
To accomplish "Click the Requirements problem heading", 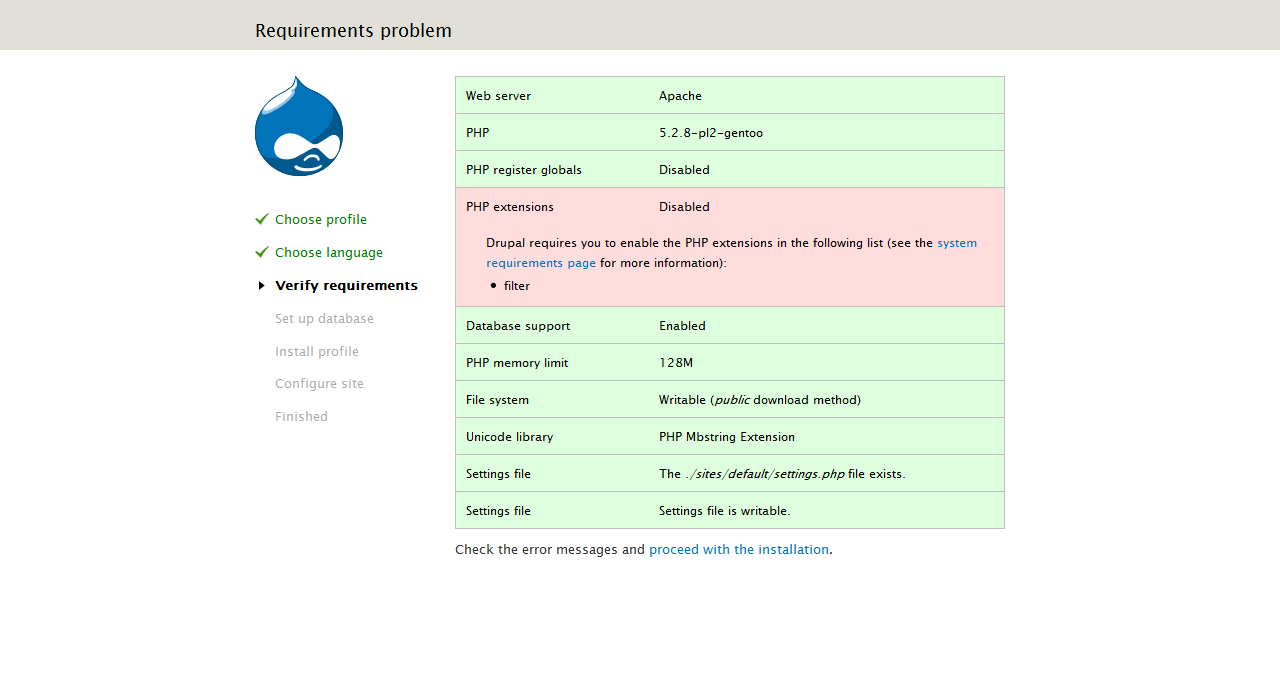I will click(x=353, y=31).
